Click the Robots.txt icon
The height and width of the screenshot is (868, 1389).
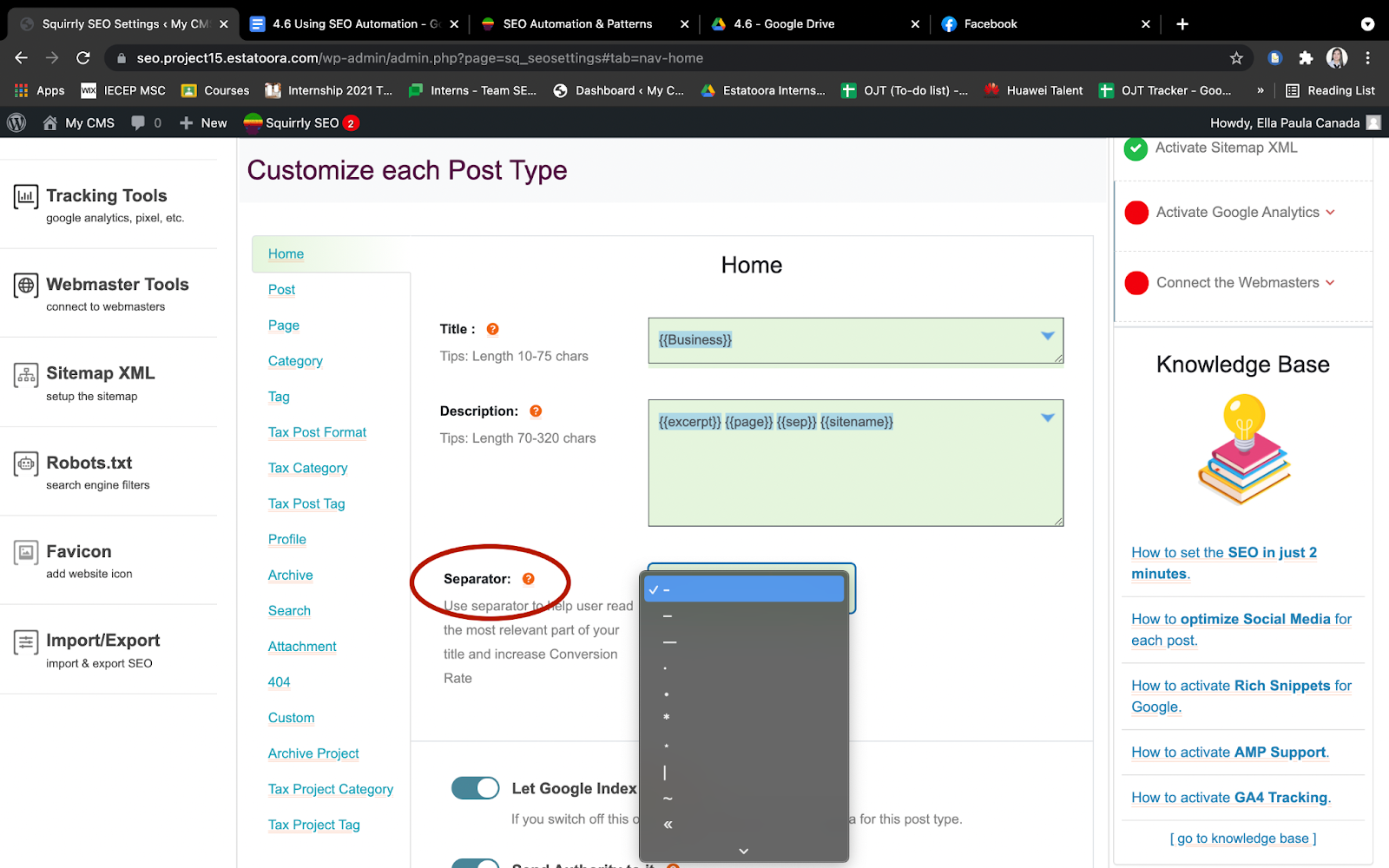pyautogui.click(x=26, y=464)
